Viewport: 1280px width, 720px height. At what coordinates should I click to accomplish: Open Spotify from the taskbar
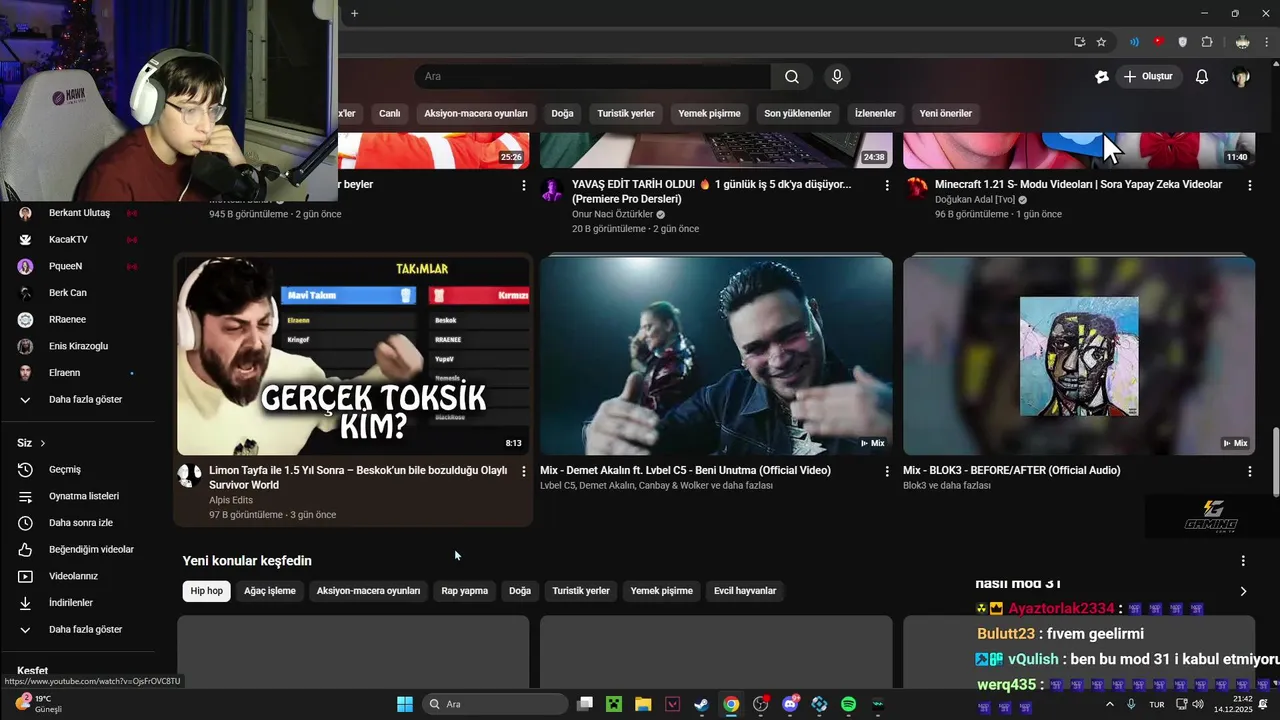click(848, 704)
